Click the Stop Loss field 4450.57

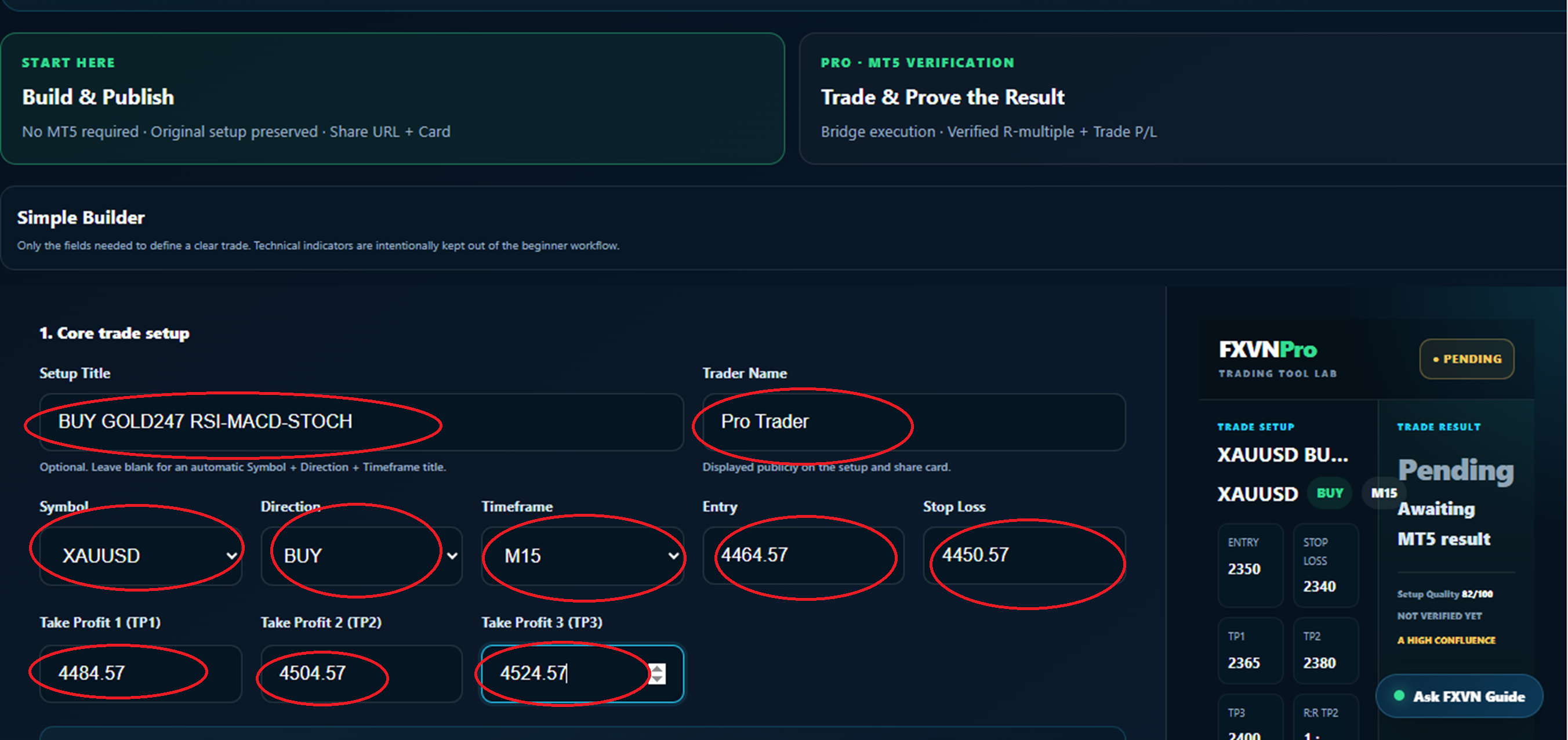click(x=1025, y=556)
